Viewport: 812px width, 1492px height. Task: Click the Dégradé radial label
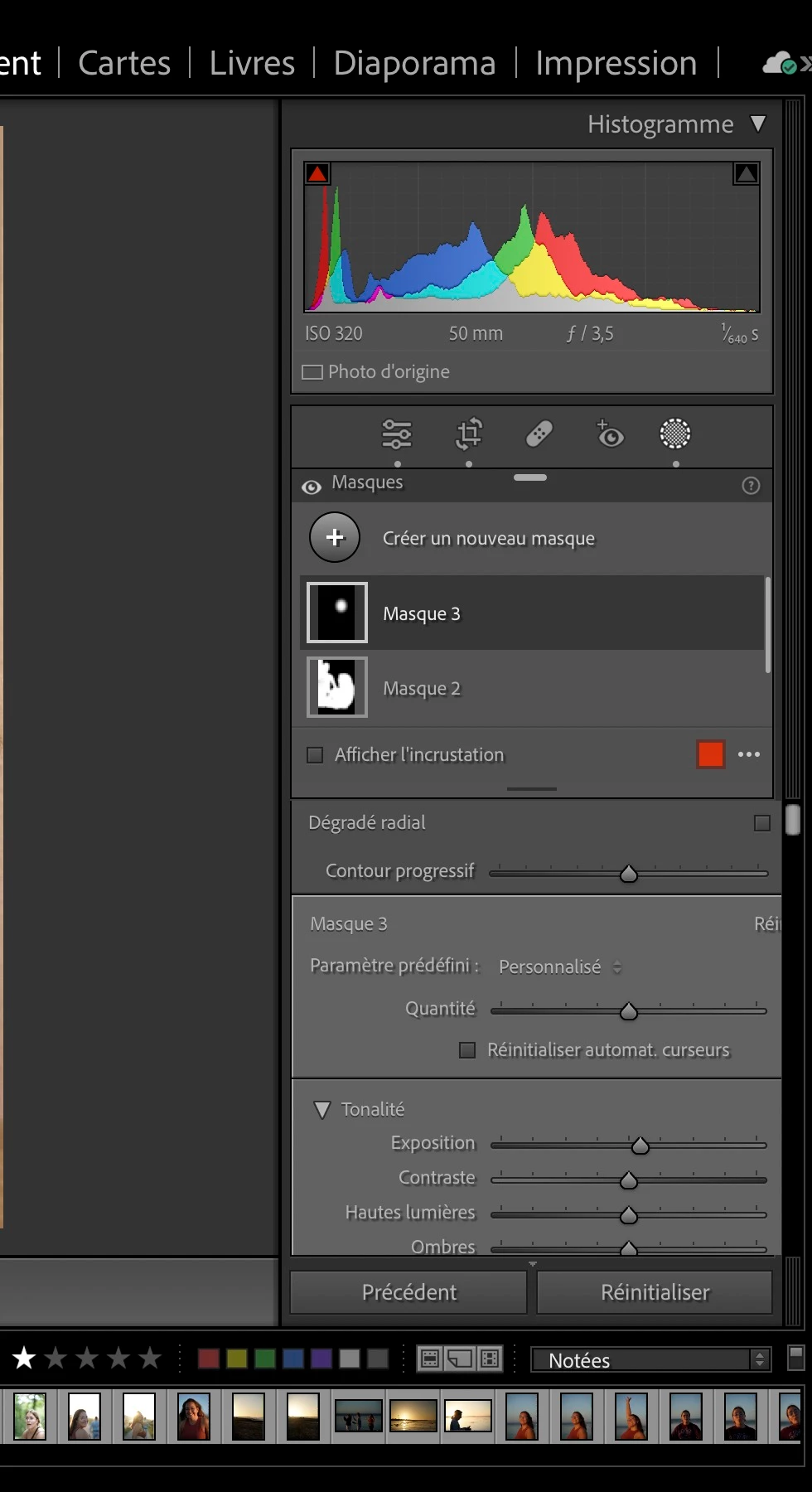[367, 823]
